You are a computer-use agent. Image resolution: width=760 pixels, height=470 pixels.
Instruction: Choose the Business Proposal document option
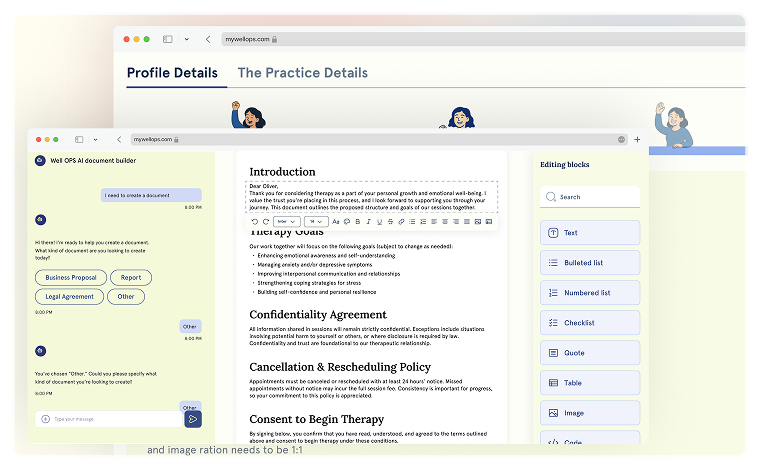(x=70, y=277)
